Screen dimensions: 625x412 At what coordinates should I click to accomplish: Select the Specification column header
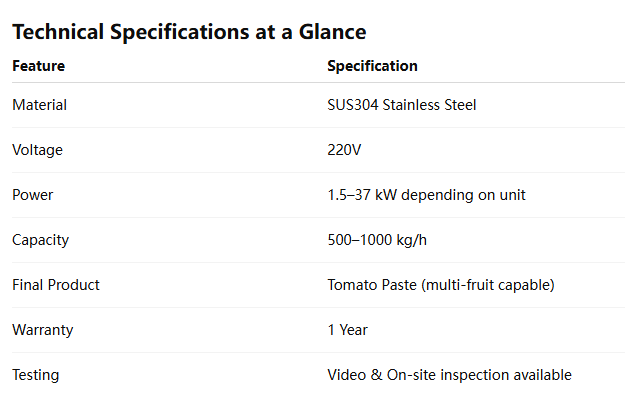(x=372, y=66)
